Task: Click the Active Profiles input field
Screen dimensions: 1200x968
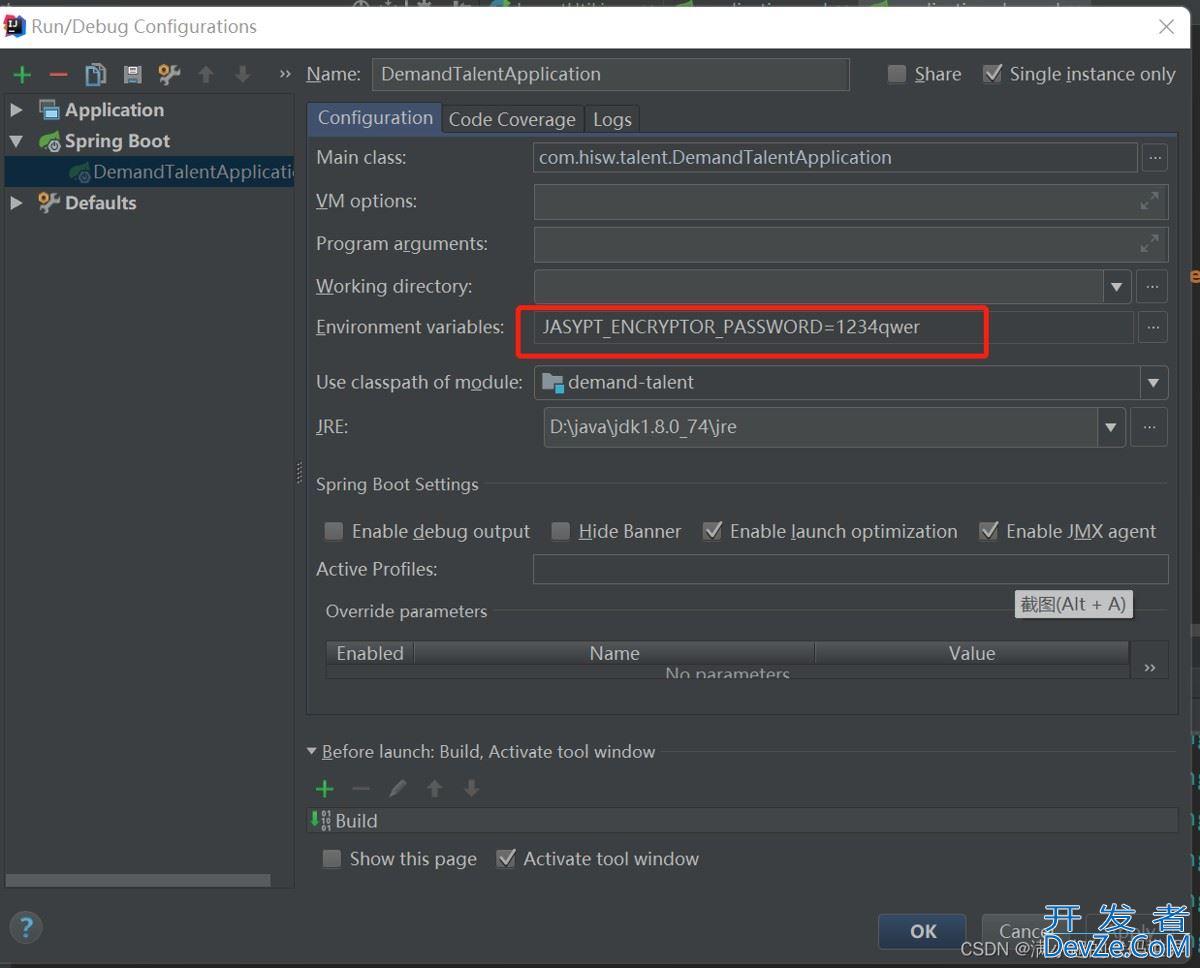Action: pos(850,570)
